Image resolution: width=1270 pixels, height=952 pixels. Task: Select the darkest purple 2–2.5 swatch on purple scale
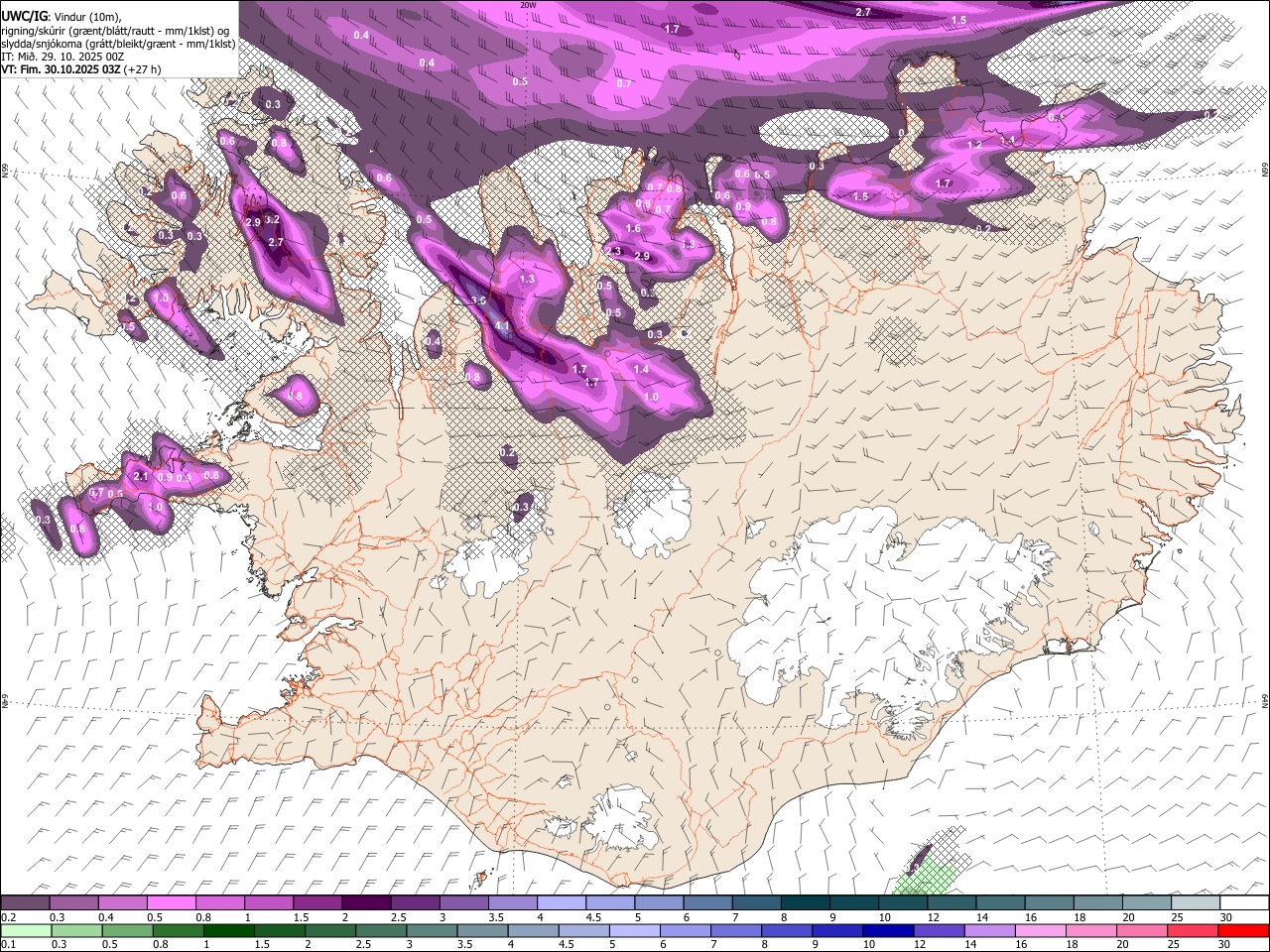pos(368,903)
